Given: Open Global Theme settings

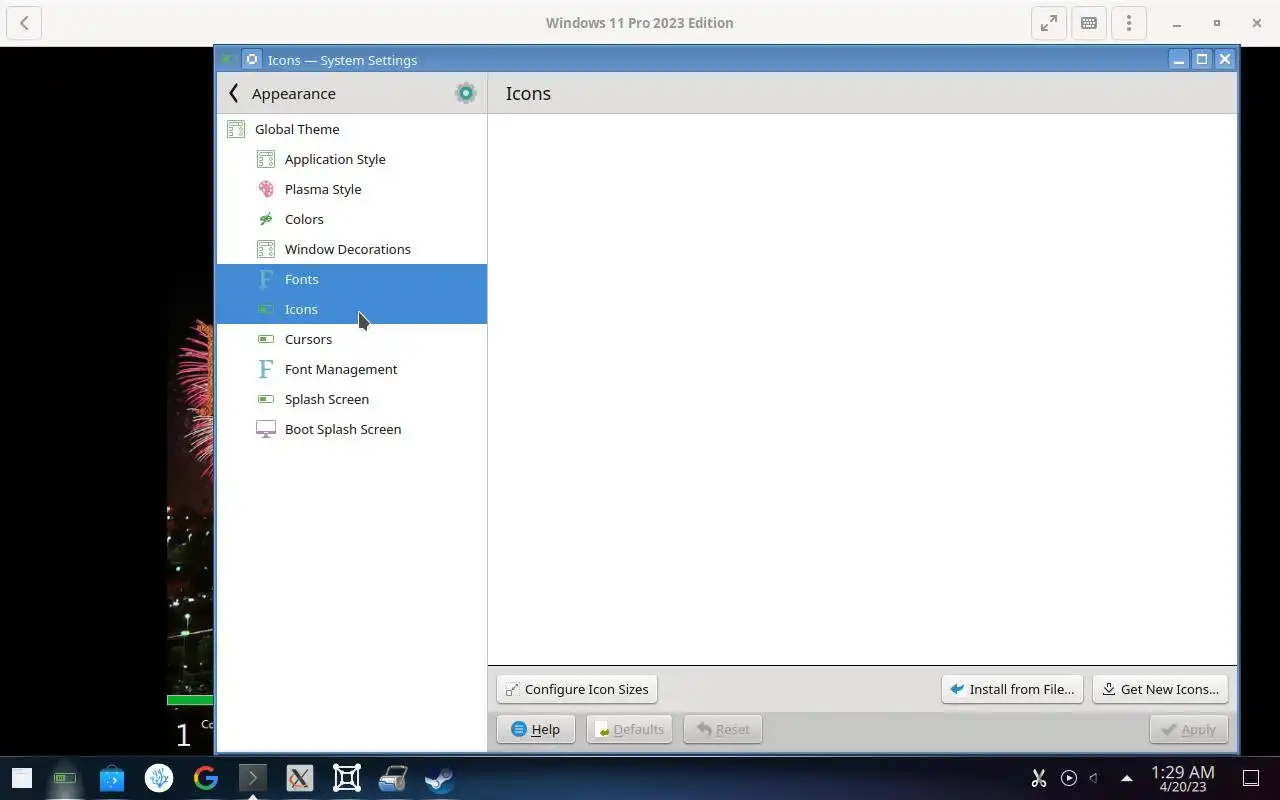Looking at the screenshot, I should click(351, 129).
